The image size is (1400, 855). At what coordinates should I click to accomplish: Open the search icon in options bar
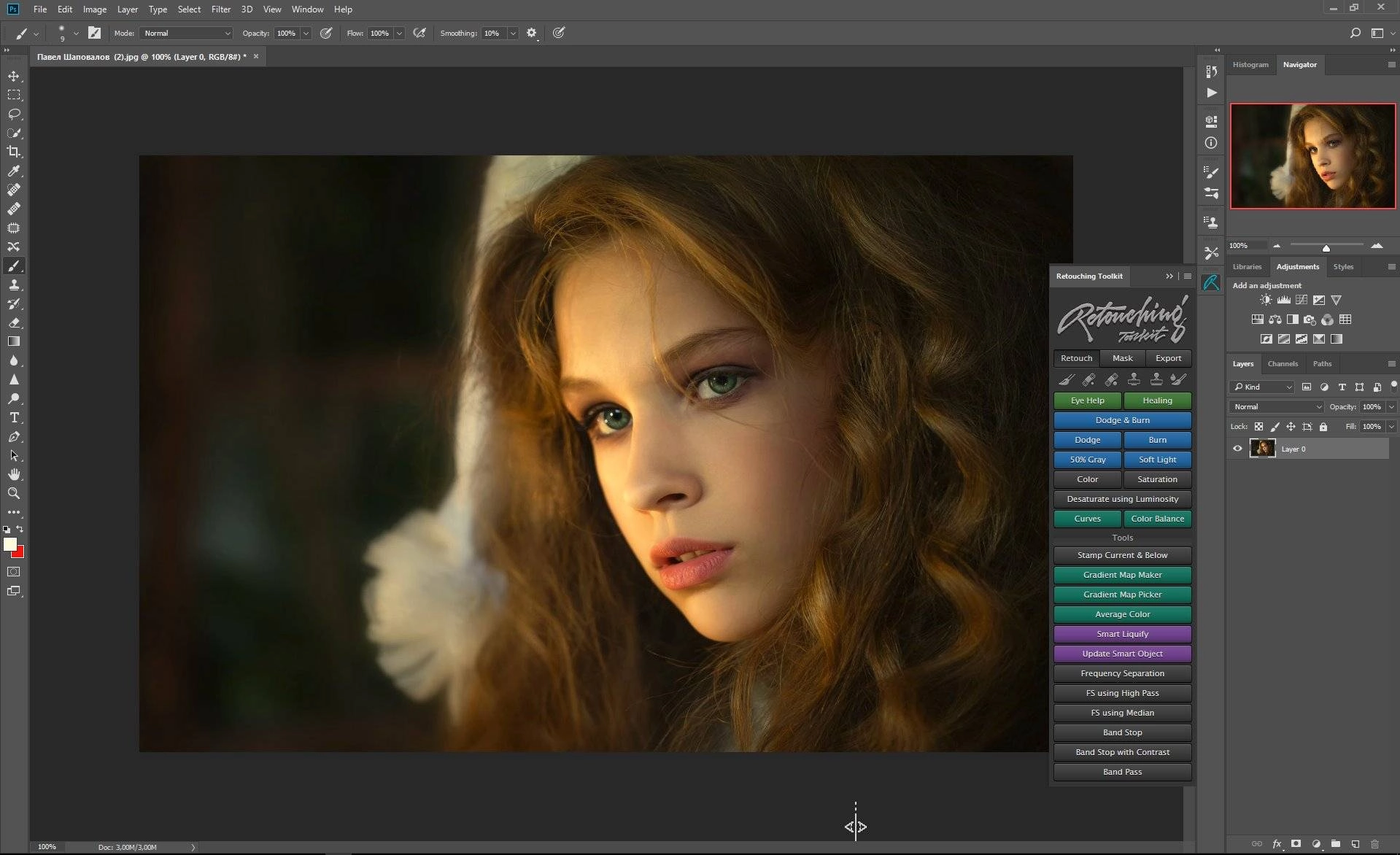coord(1355,33)
